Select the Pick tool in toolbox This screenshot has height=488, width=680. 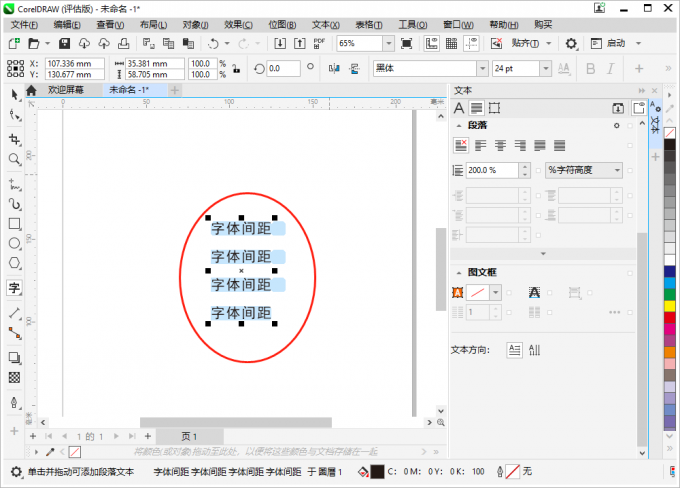tap(14, 94)
